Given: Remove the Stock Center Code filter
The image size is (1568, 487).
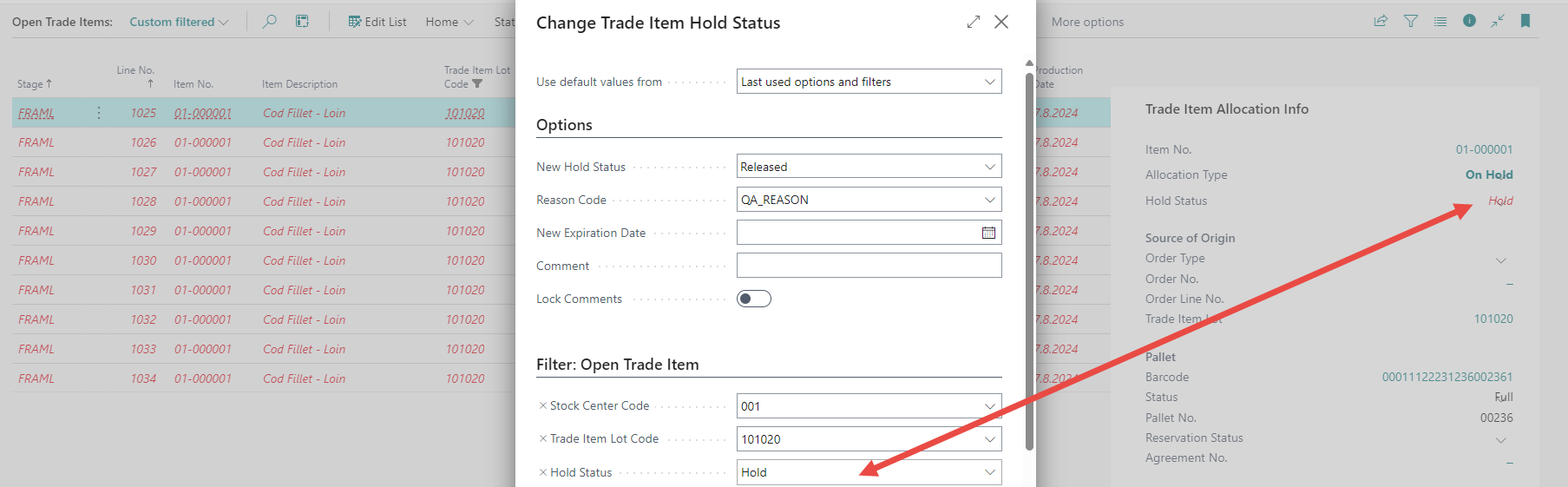Looking at the screenshot, I should tap(543, 405).
